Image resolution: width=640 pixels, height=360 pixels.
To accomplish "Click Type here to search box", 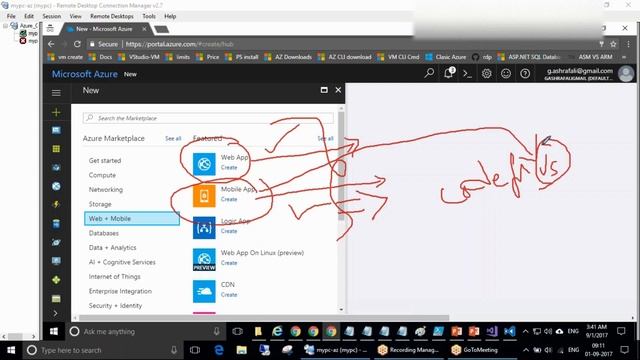I will pyautogui.click(x=102, y=350).
